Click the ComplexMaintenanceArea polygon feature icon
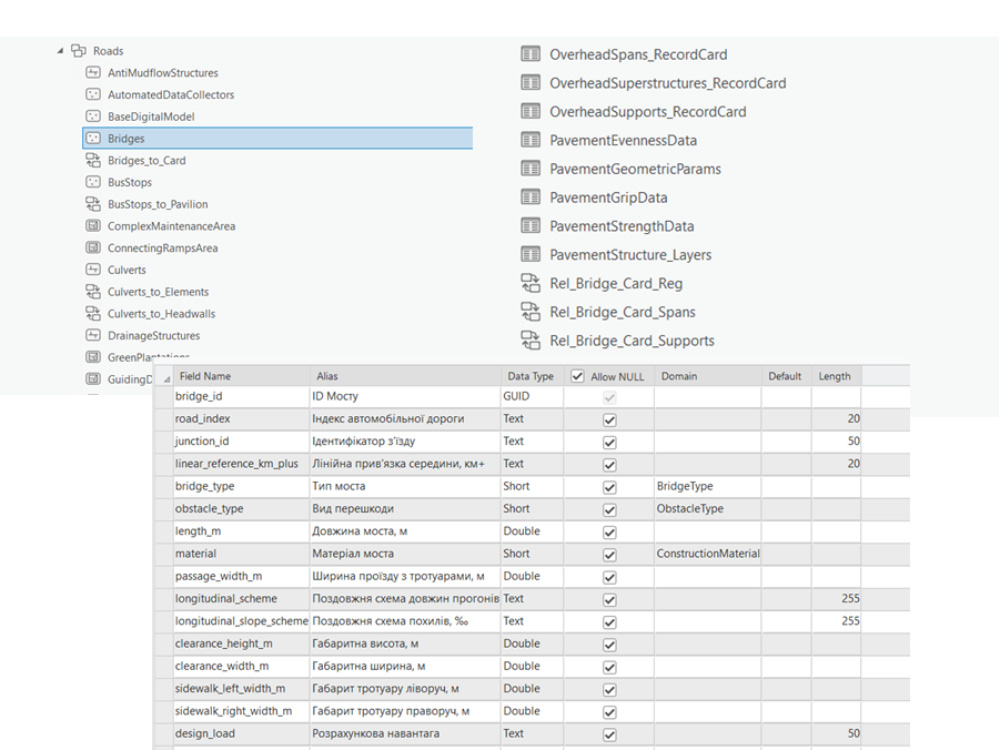1000x750 pixels. pos(93,226)
